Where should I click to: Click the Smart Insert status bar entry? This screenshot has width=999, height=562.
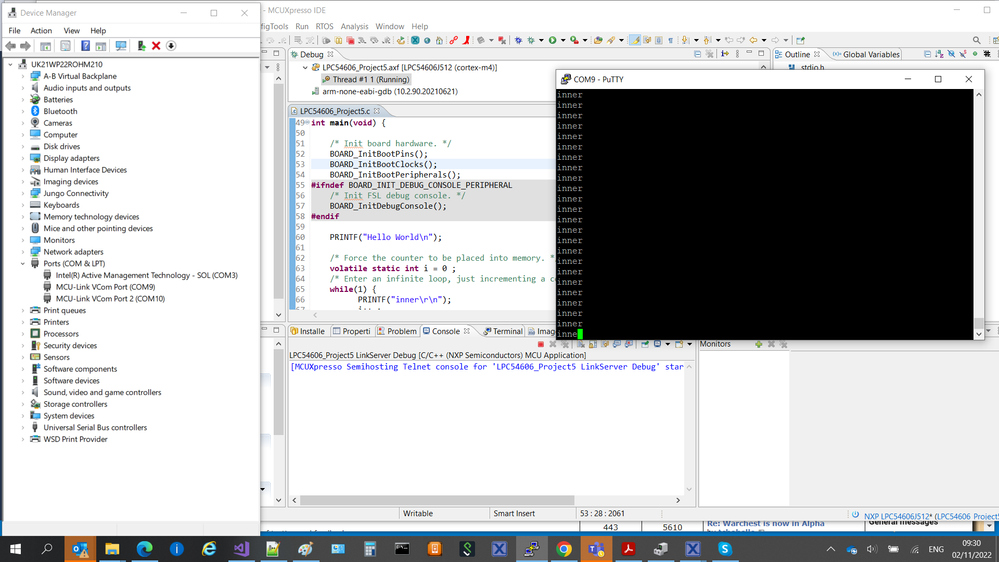click(x=514, y=514)
